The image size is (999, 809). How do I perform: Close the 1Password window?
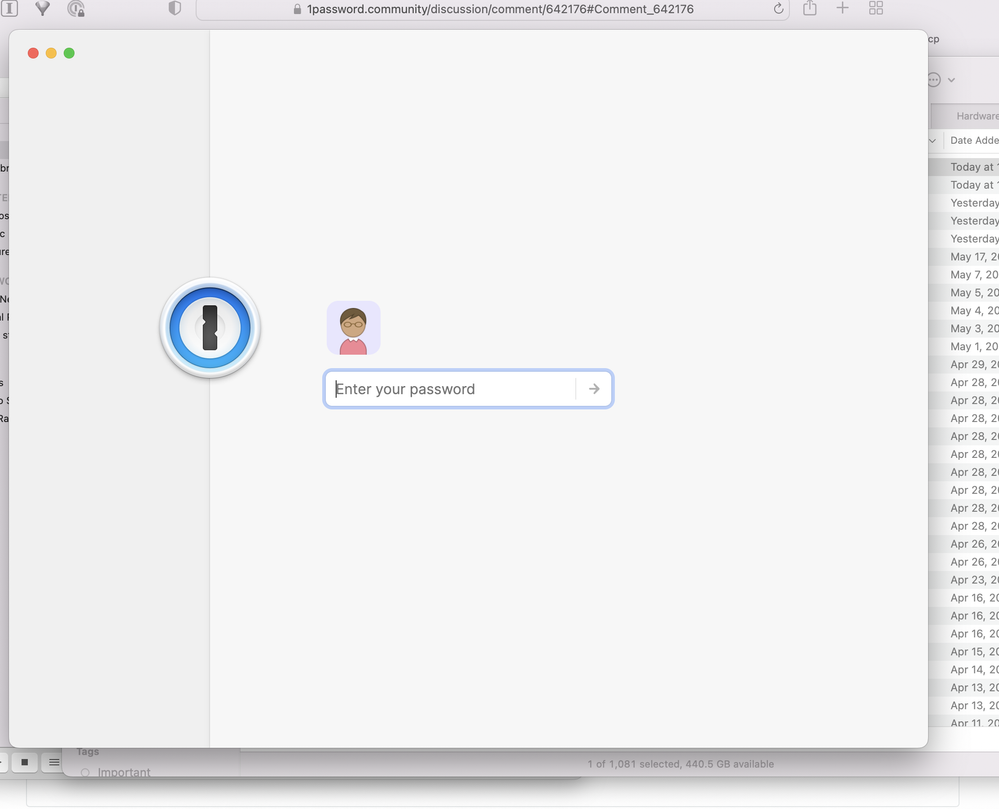(33, 53)
